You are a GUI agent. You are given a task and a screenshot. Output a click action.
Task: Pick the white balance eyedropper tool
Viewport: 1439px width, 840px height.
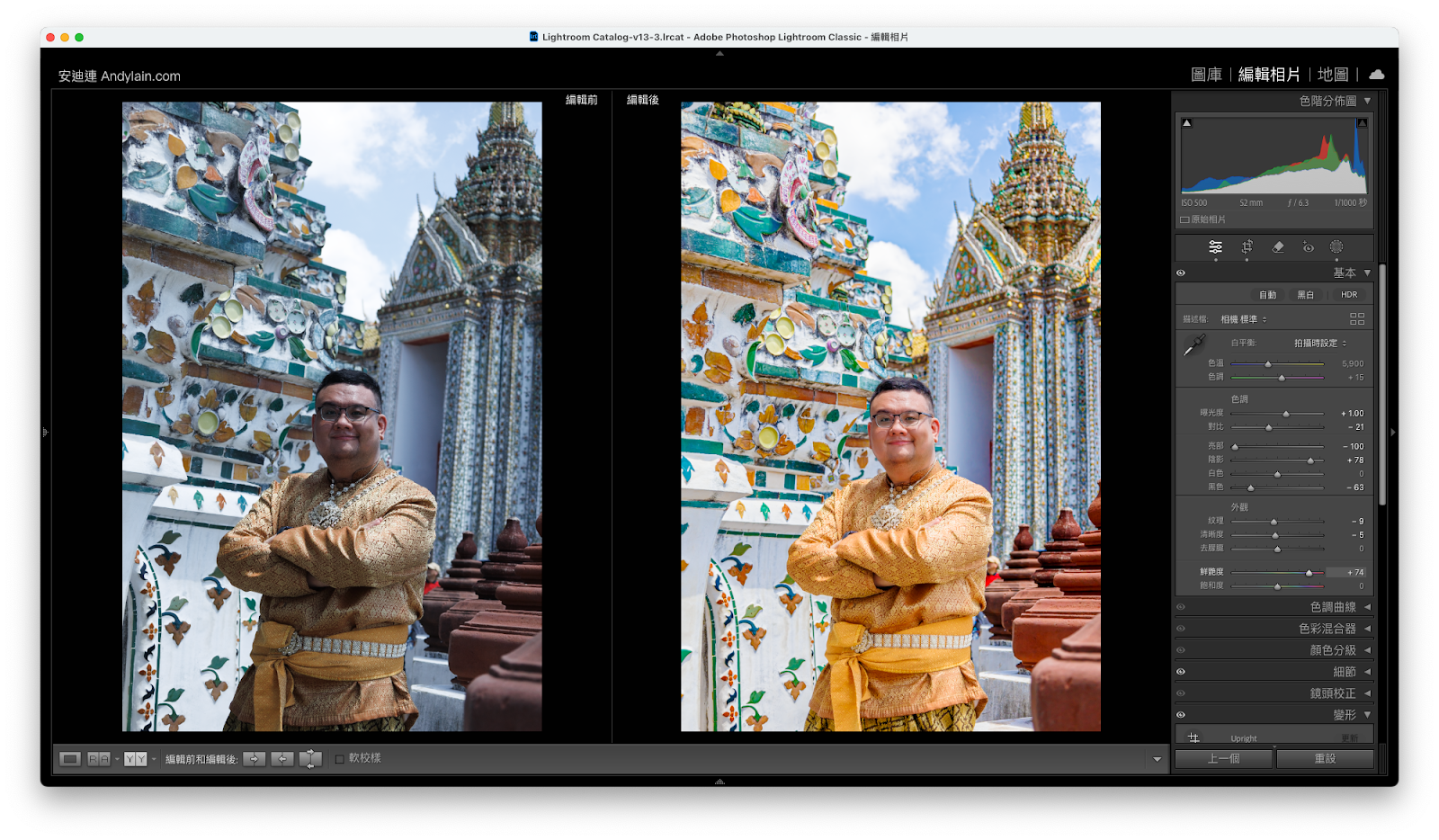point(1194,344)
